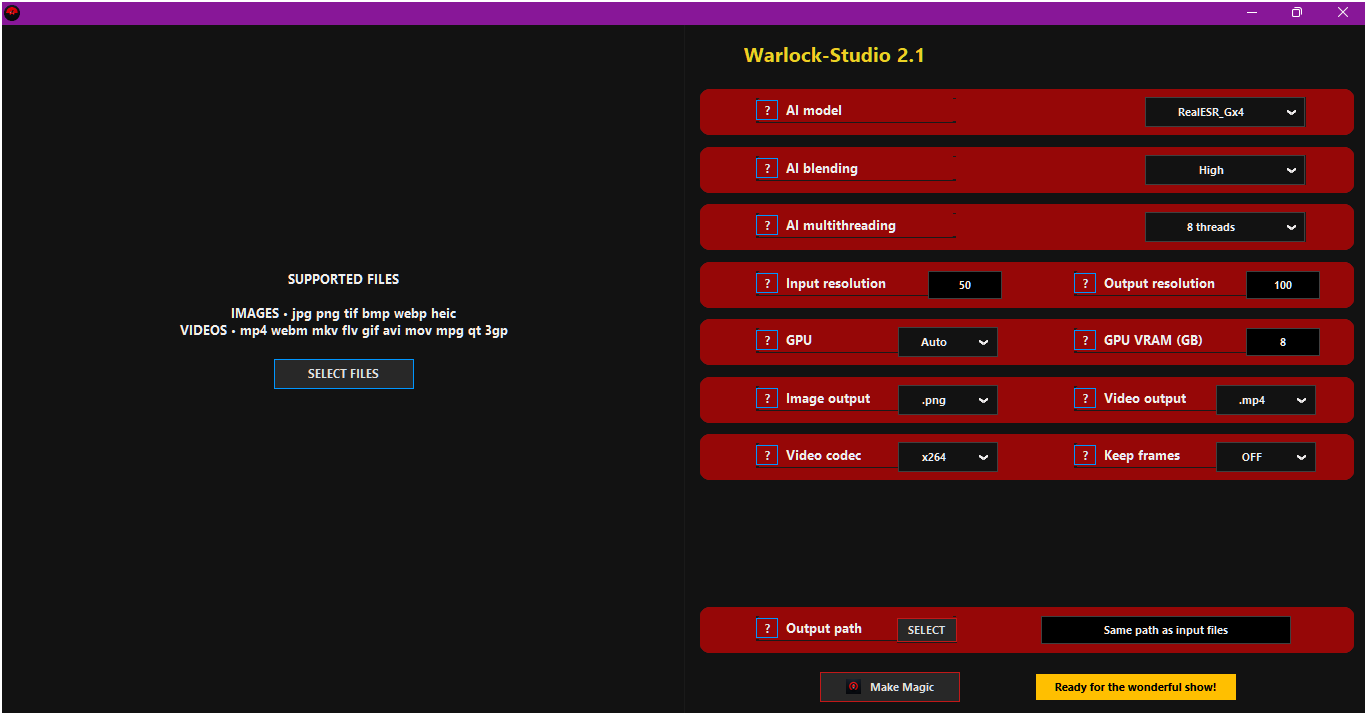Open the GPU Auto dropdown
1367x715 pixels.
coord(948,342)
